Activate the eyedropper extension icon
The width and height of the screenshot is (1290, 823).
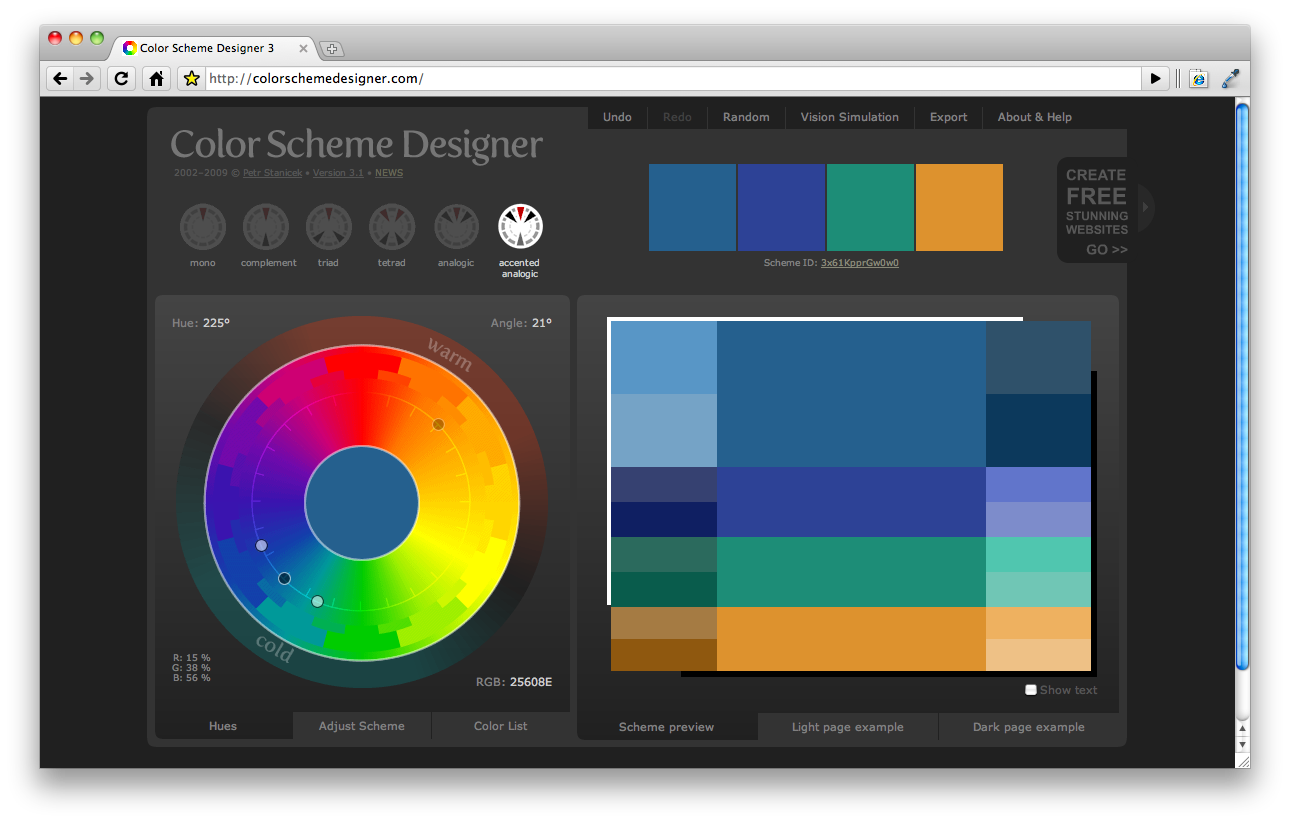click(x=1231, y=78)
